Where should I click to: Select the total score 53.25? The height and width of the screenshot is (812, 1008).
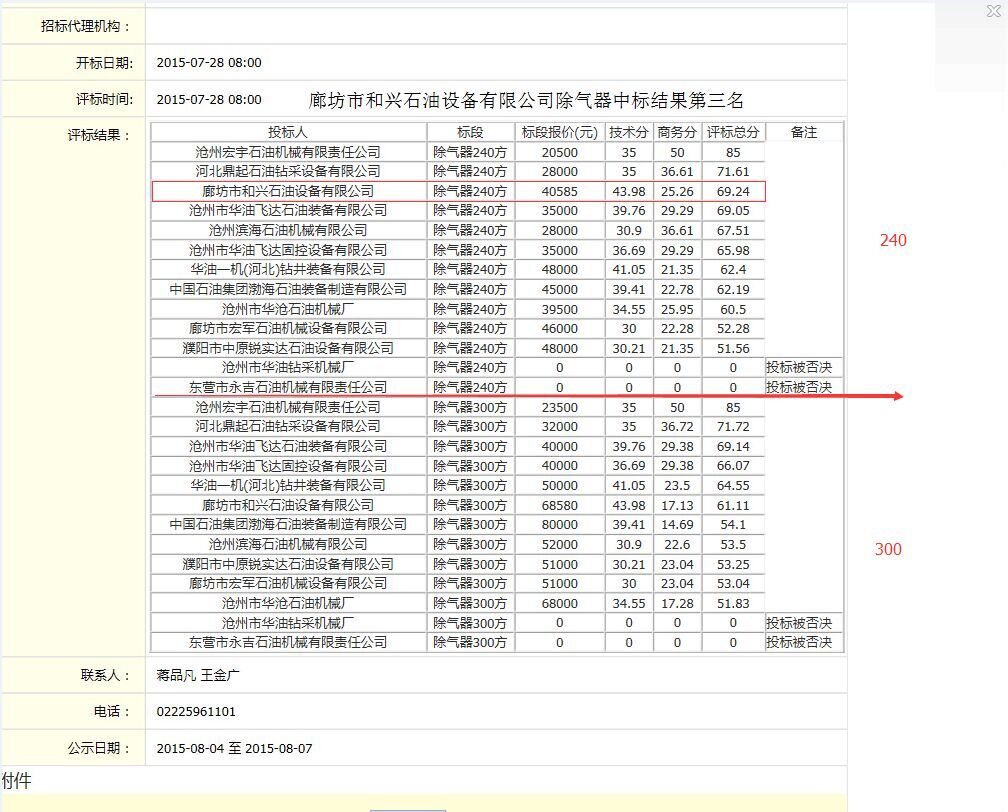pos(733,564)
